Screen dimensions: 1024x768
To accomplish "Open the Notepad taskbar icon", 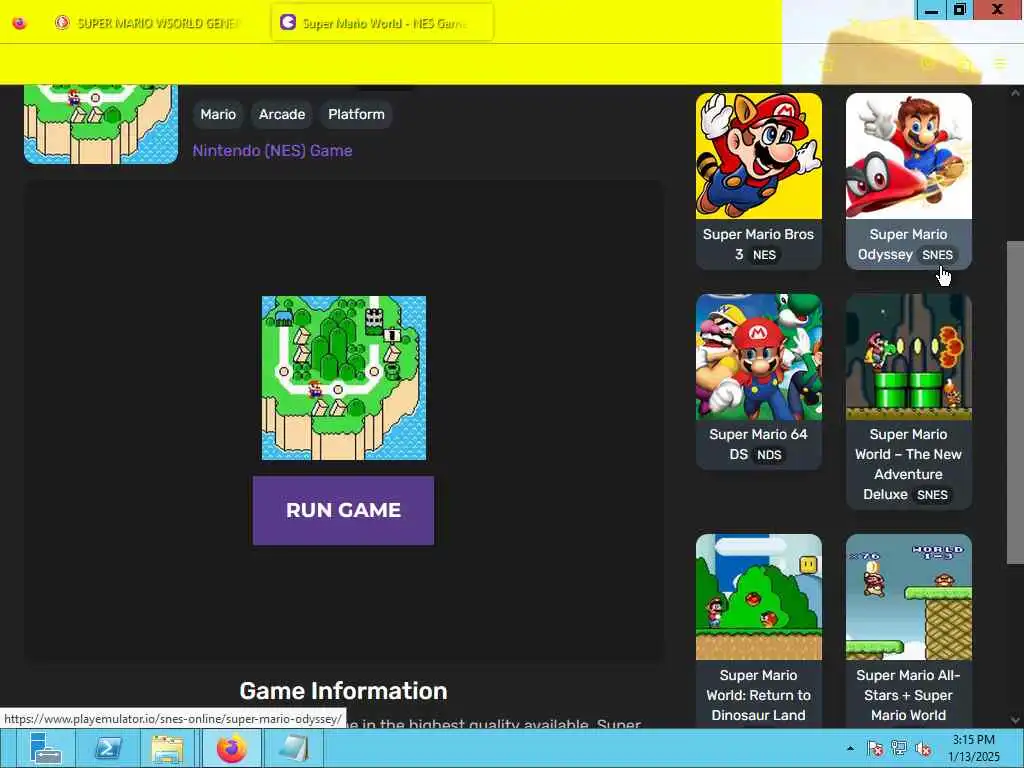I will (x=293, y=748).
